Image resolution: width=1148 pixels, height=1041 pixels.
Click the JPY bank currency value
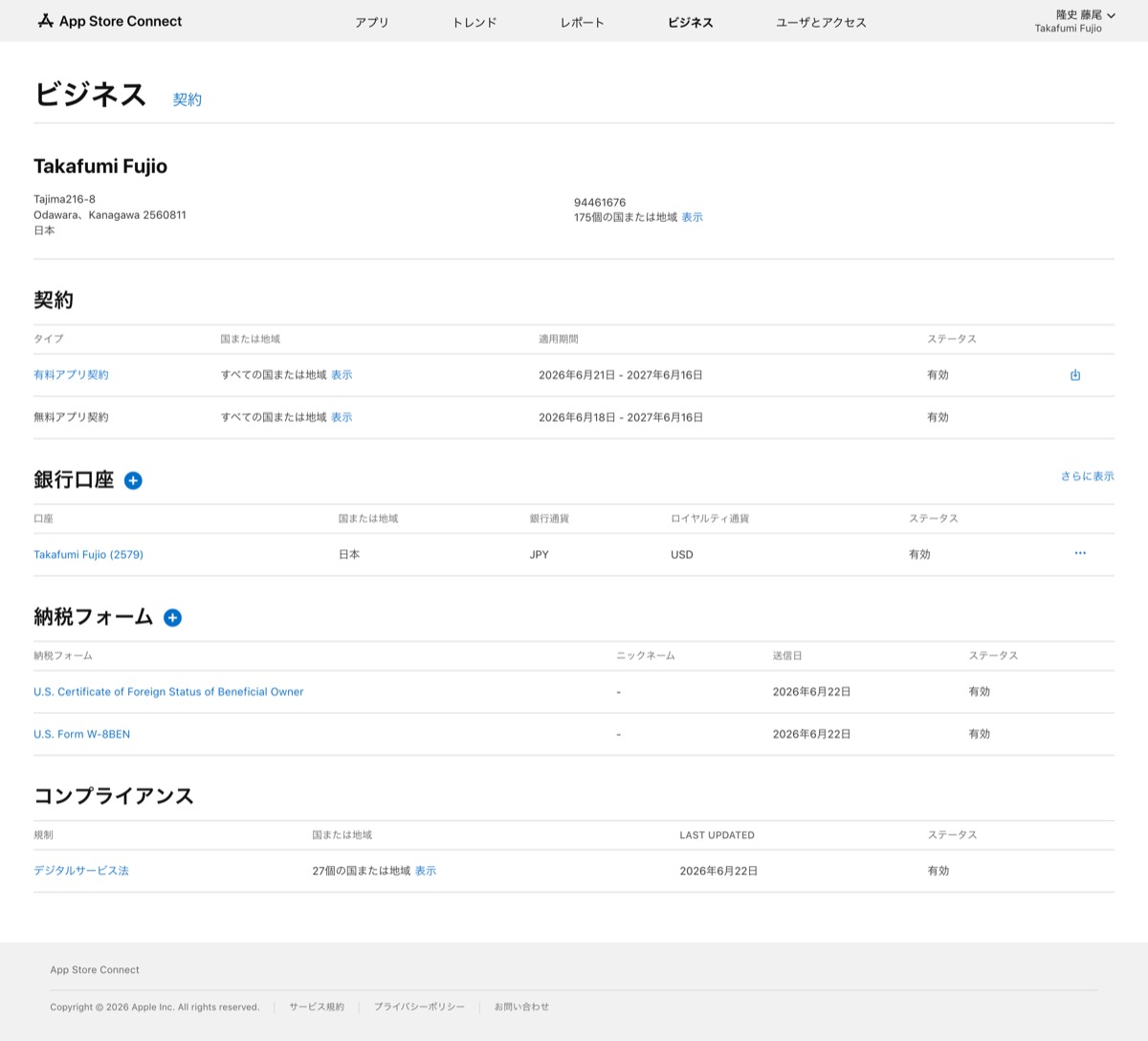[x=540, y=555]
